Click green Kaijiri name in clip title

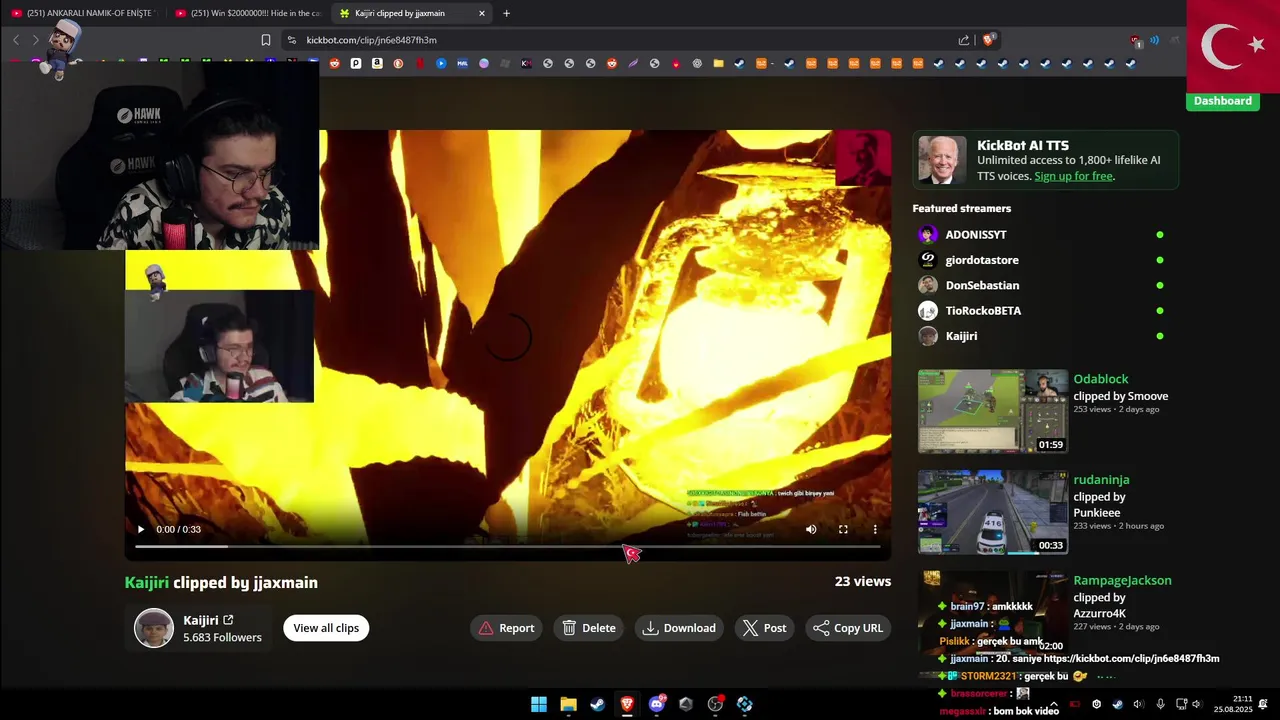(147, 582)
